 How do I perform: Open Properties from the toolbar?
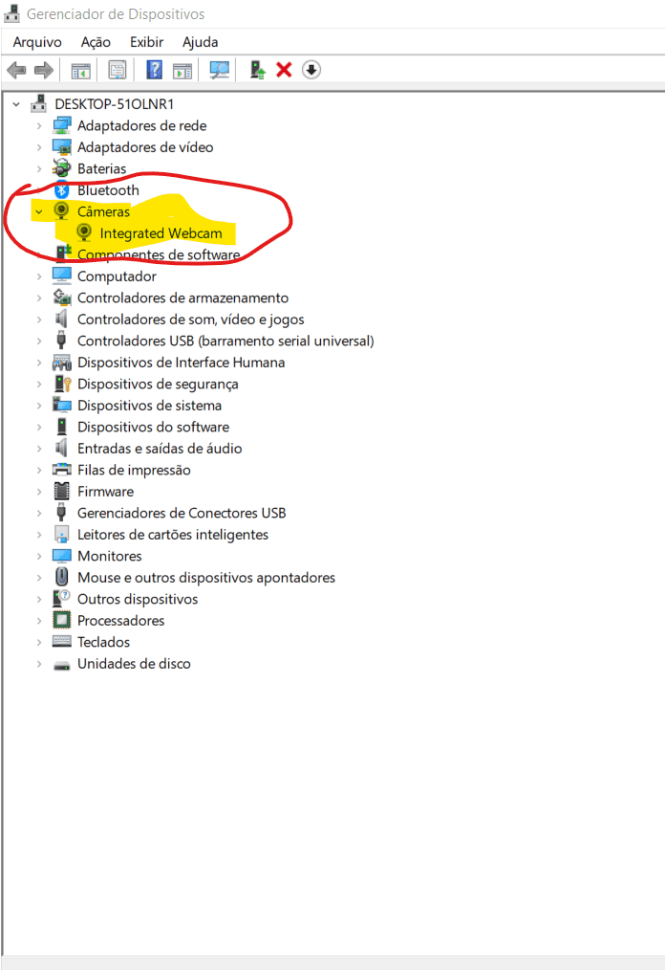click(x=117, y=70)
